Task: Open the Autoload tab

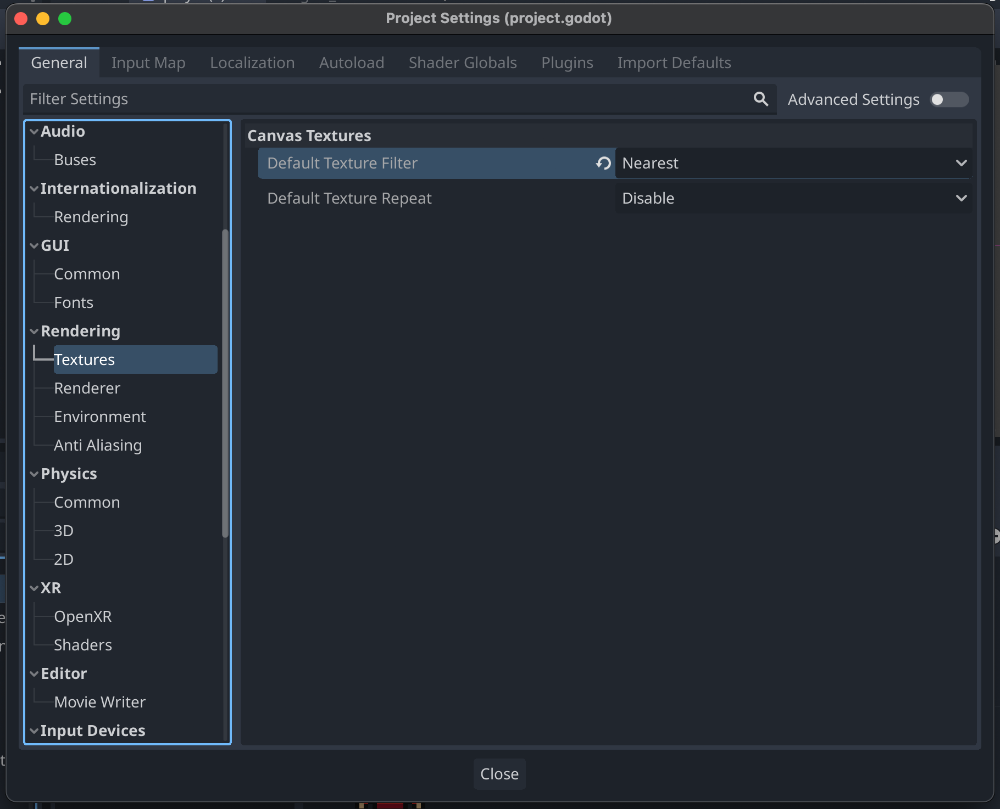Action: [351, 62]
